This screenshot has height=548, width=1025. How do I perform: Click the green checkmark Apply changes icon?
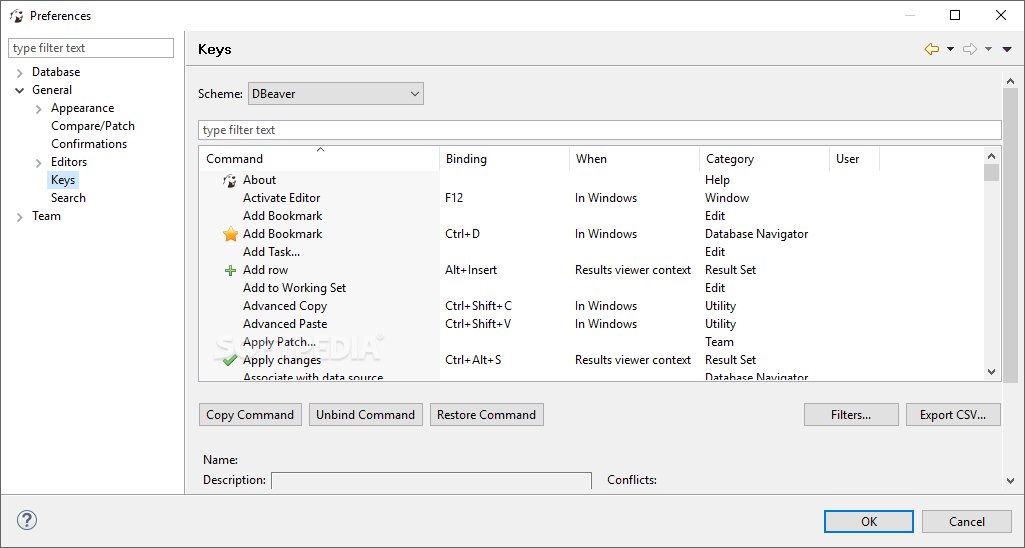229,360
